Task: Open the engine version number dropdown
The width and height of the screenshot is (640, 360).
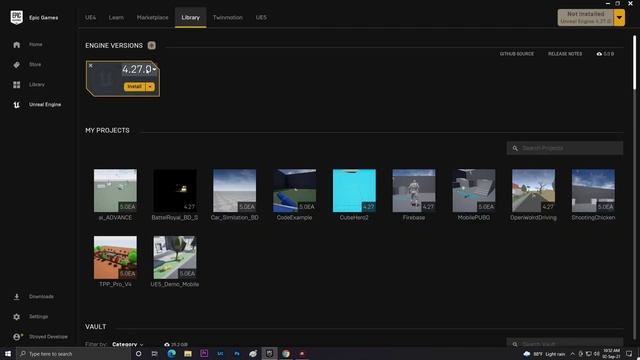Action: point(154,69)
